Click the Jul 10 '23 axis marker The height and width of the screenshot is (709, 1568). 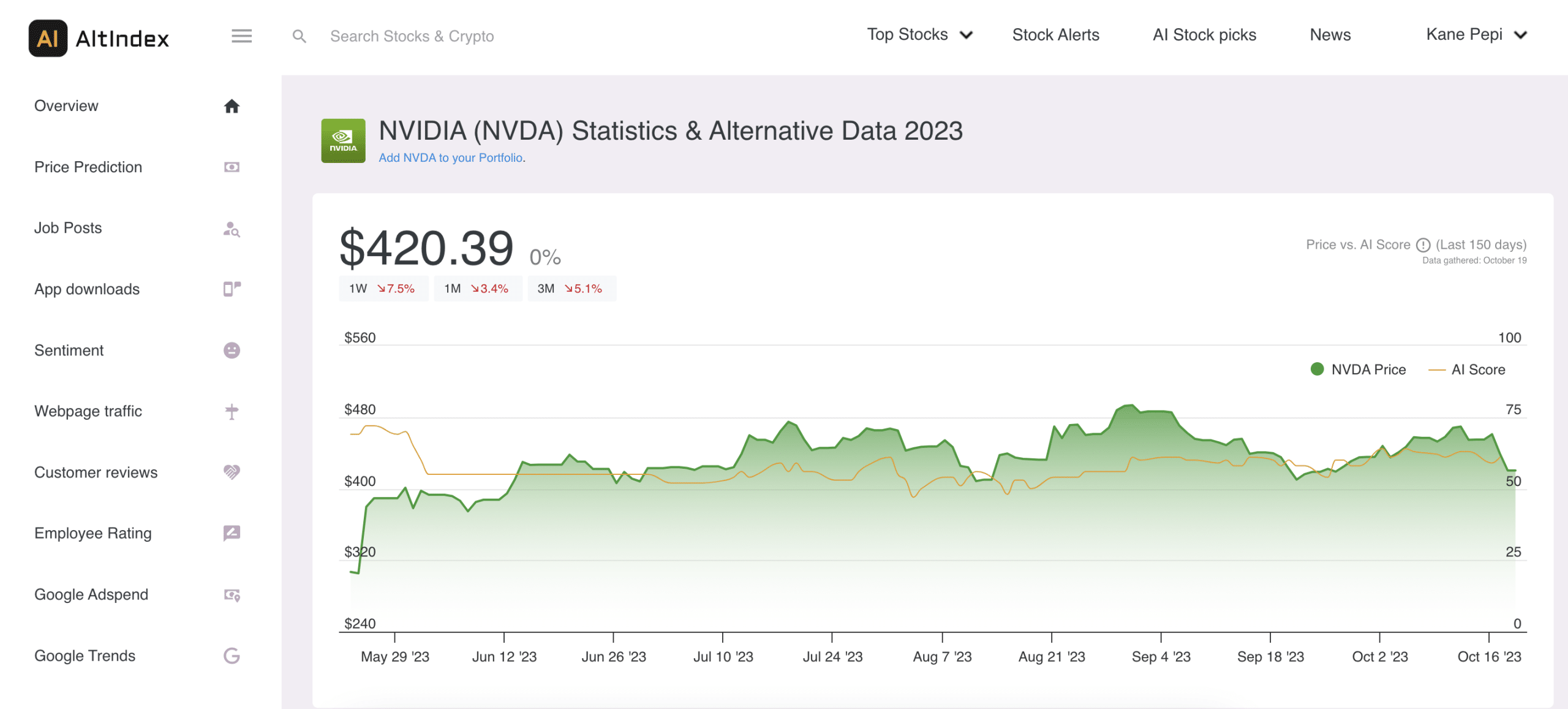723,657
